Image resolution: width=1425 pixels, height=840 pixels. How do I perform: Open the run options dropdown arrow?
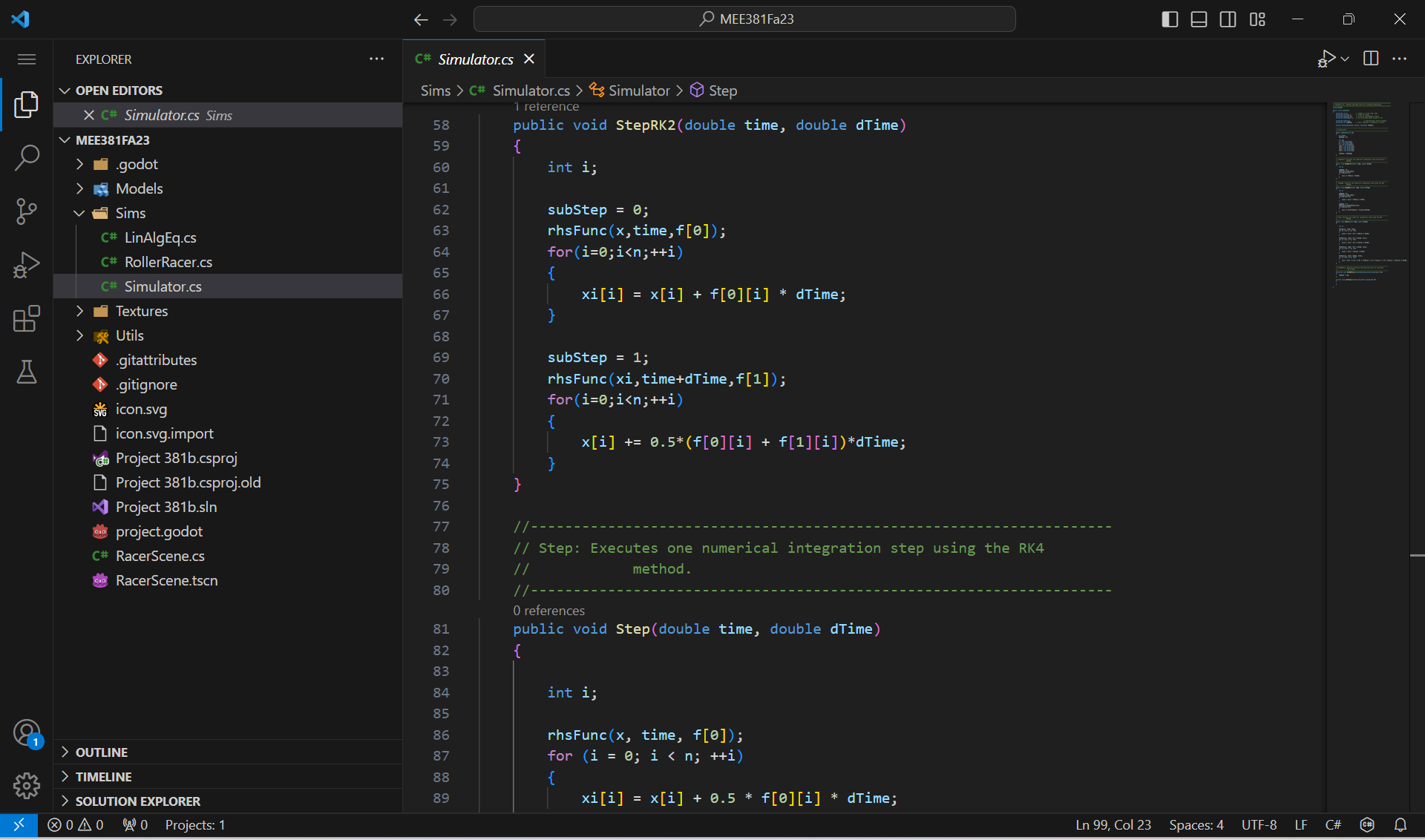pyautogui.click(x=1345, y=59)
